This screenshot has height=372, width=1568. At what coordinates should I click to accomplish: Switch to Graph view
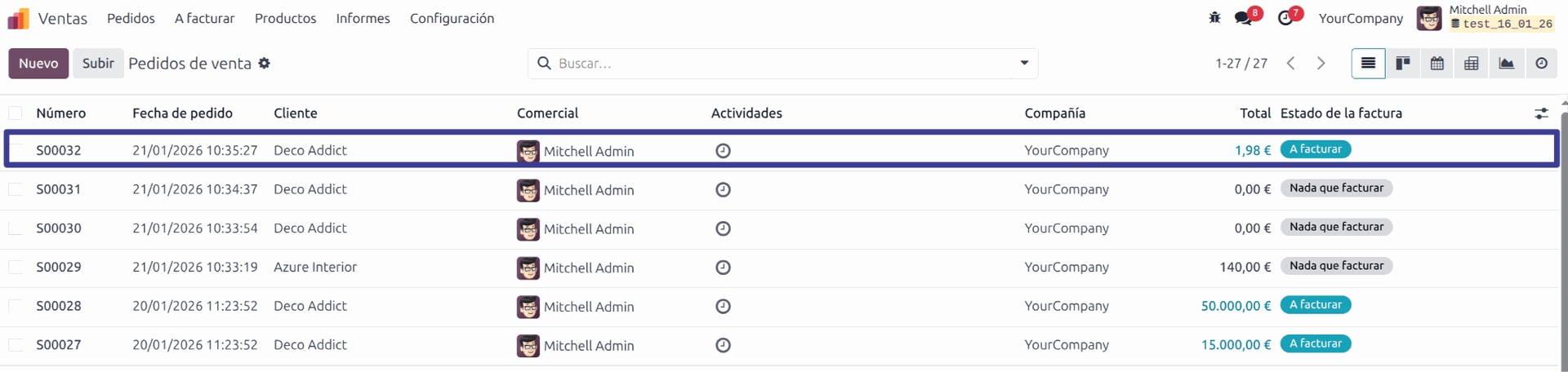coord(1507,64)
